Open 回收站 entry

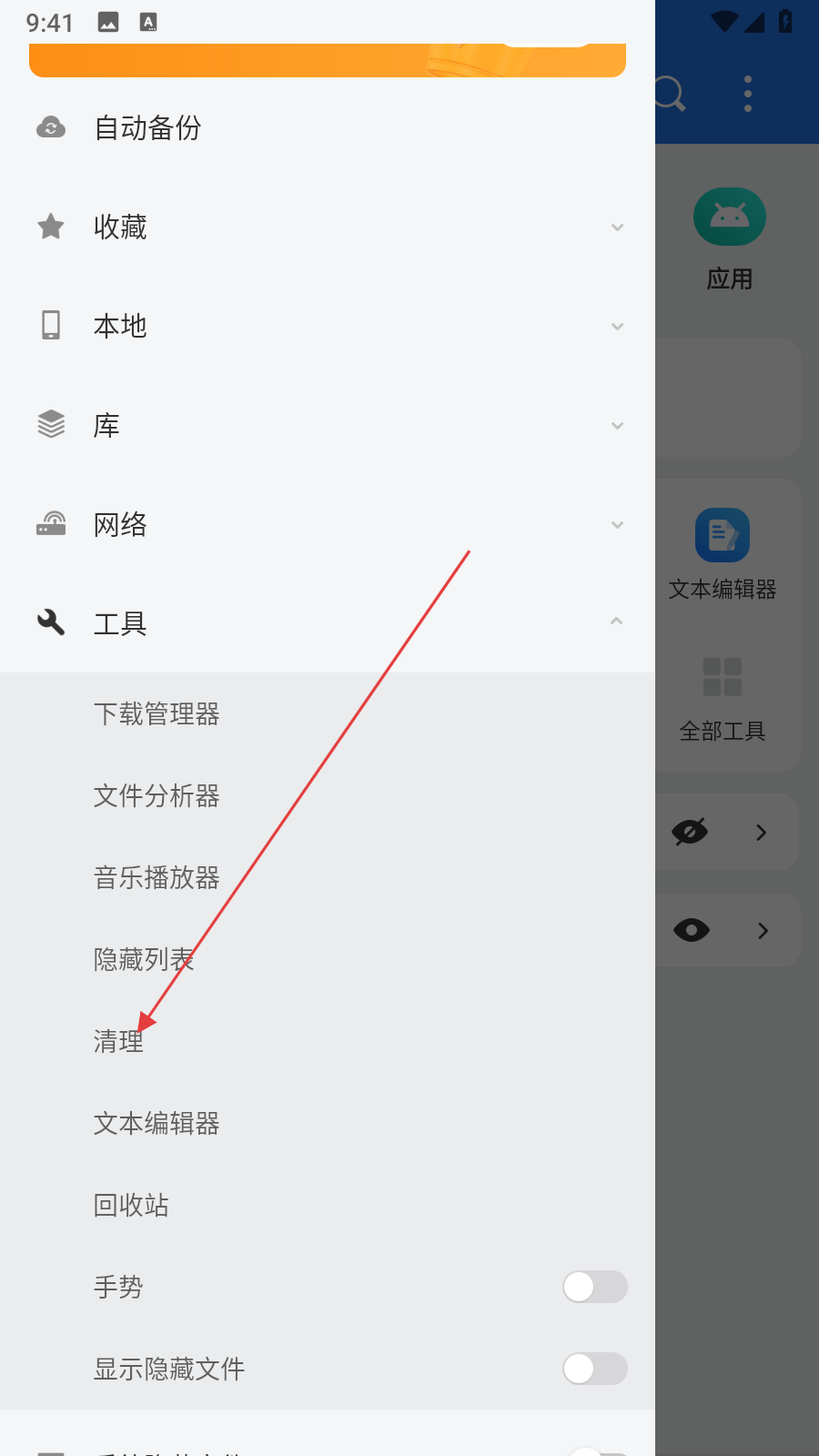point(131,1206)
